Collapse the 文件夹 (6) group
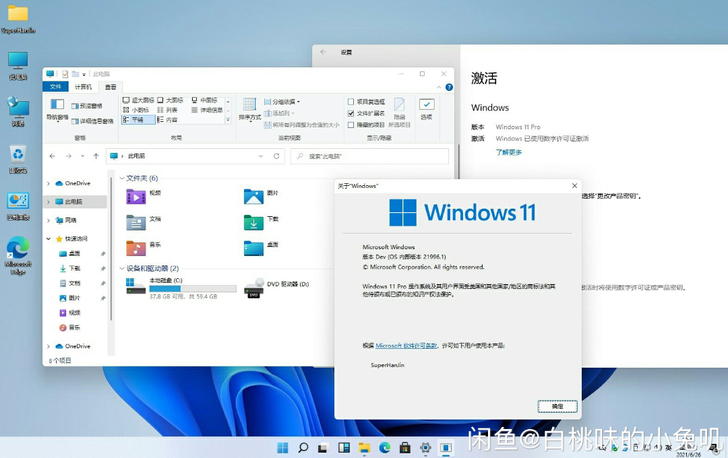The width and height of the screenshot is (728, 458). pos(122,178)
